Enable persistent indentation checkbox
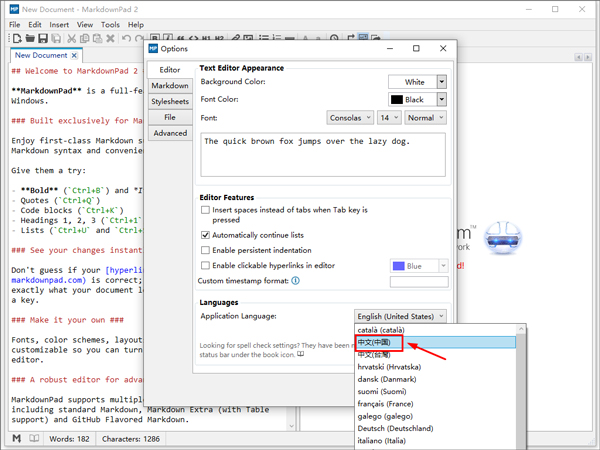The height and width of the screenshot is (450, 600). [x=206, y=249]
